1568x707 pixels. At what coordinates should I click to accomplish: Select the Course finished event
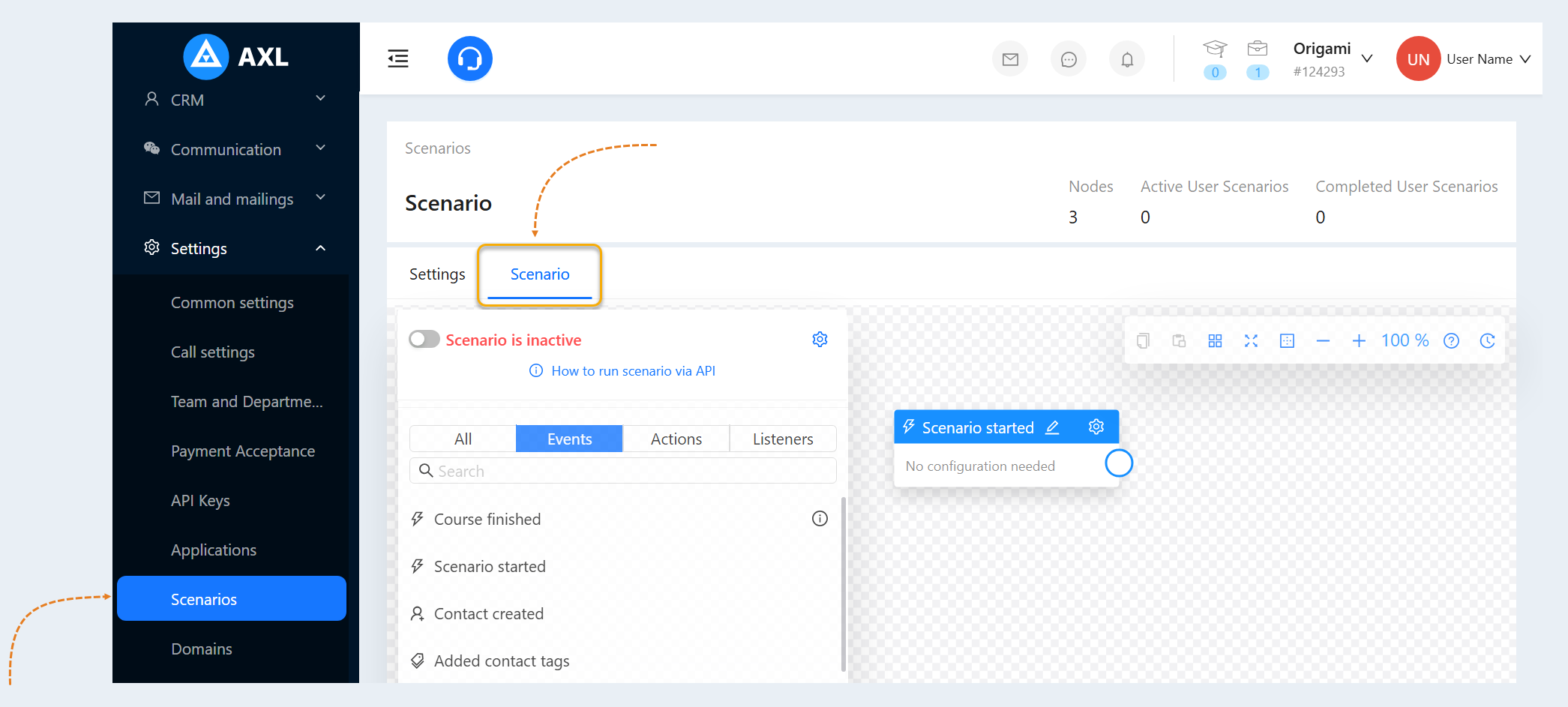pos(487,519)
